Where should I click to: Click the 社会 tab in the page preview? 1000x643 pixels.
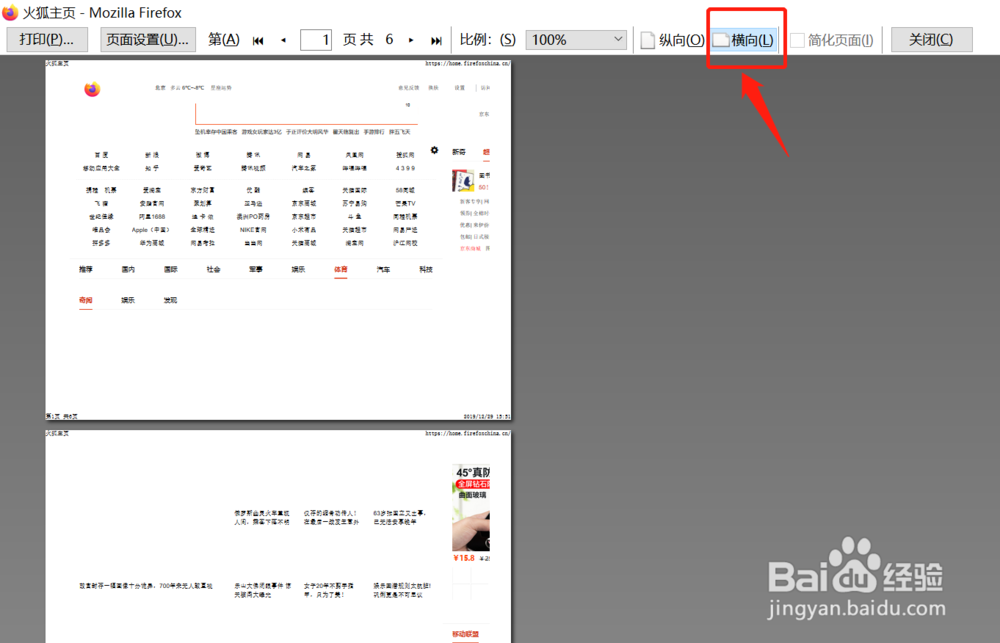point(213,269)
